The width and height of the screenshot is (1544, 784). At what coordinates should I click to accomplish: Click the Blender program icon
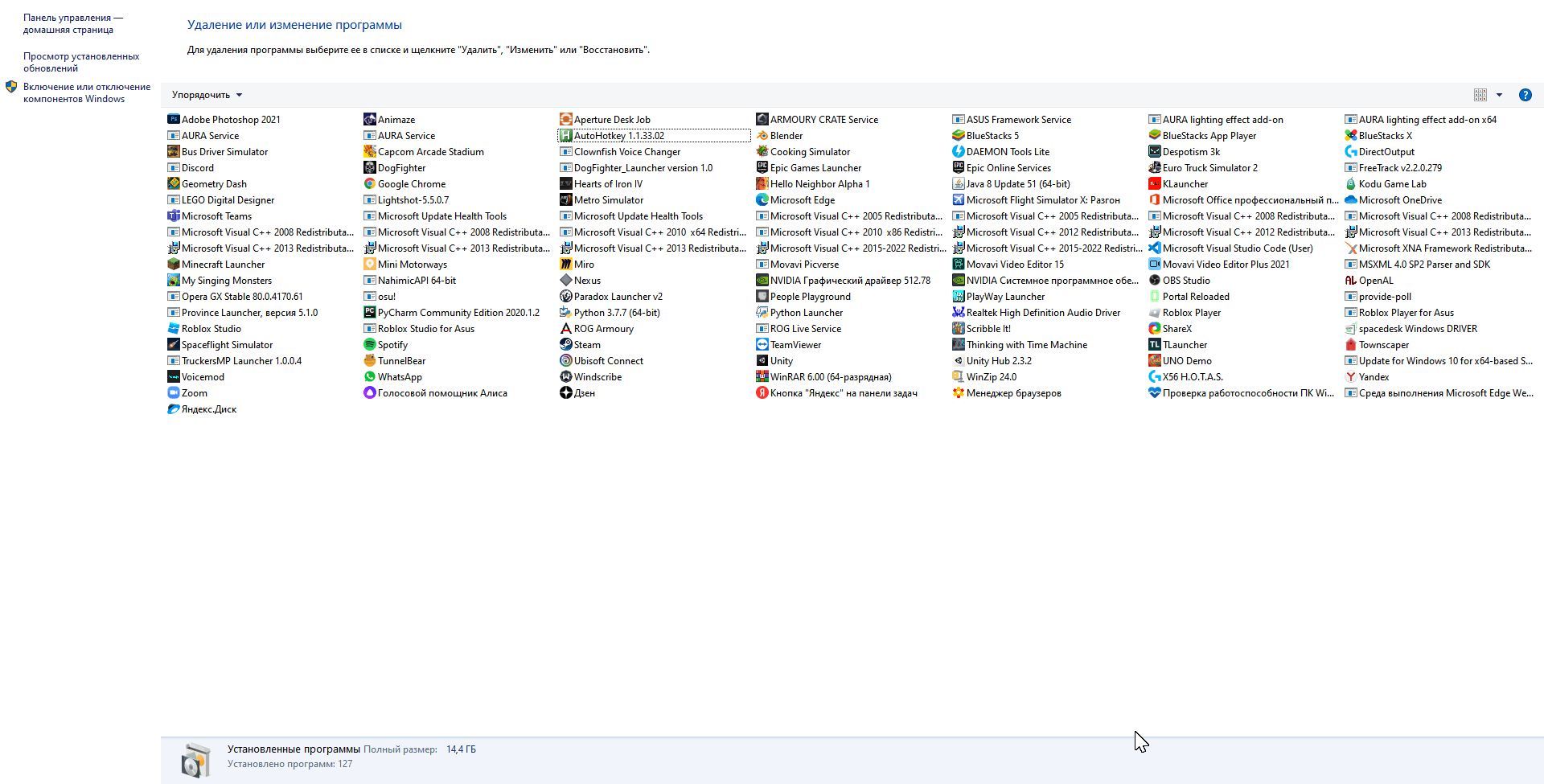tap(762, 135)
